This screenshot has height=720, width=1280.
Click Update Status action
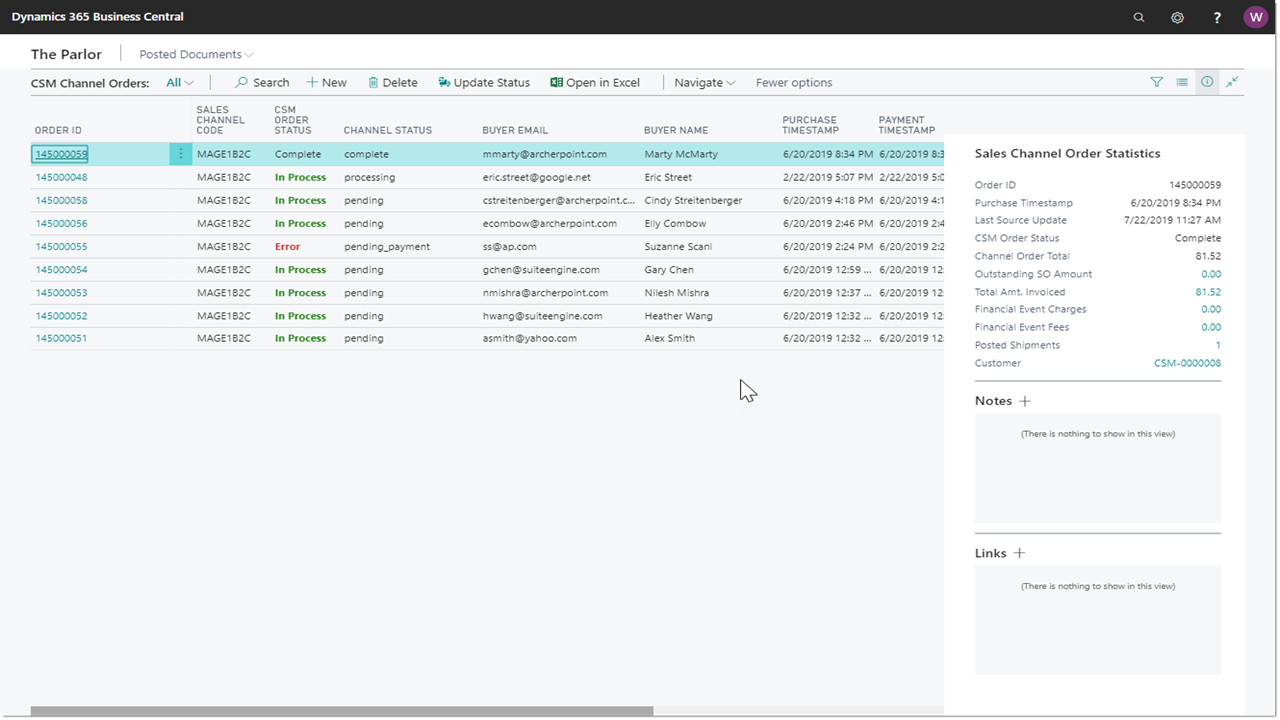click(x=484, y=83)
